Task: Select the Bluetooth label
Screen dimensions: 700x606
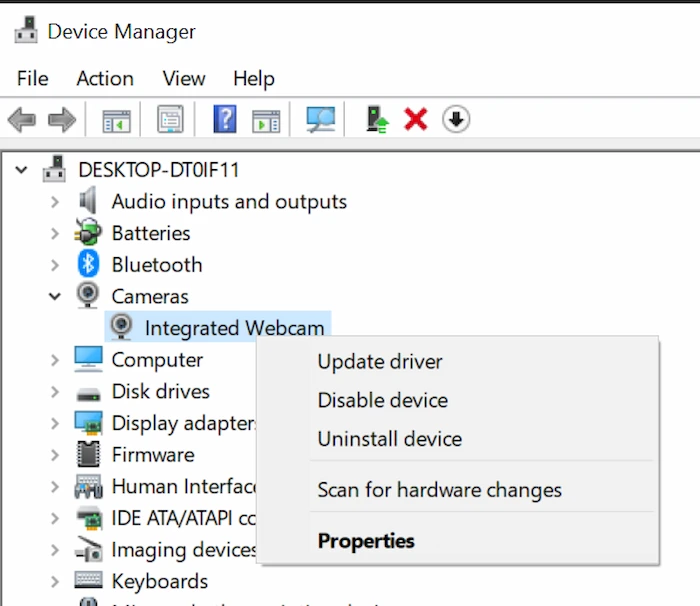Action: tap(157, 265)
